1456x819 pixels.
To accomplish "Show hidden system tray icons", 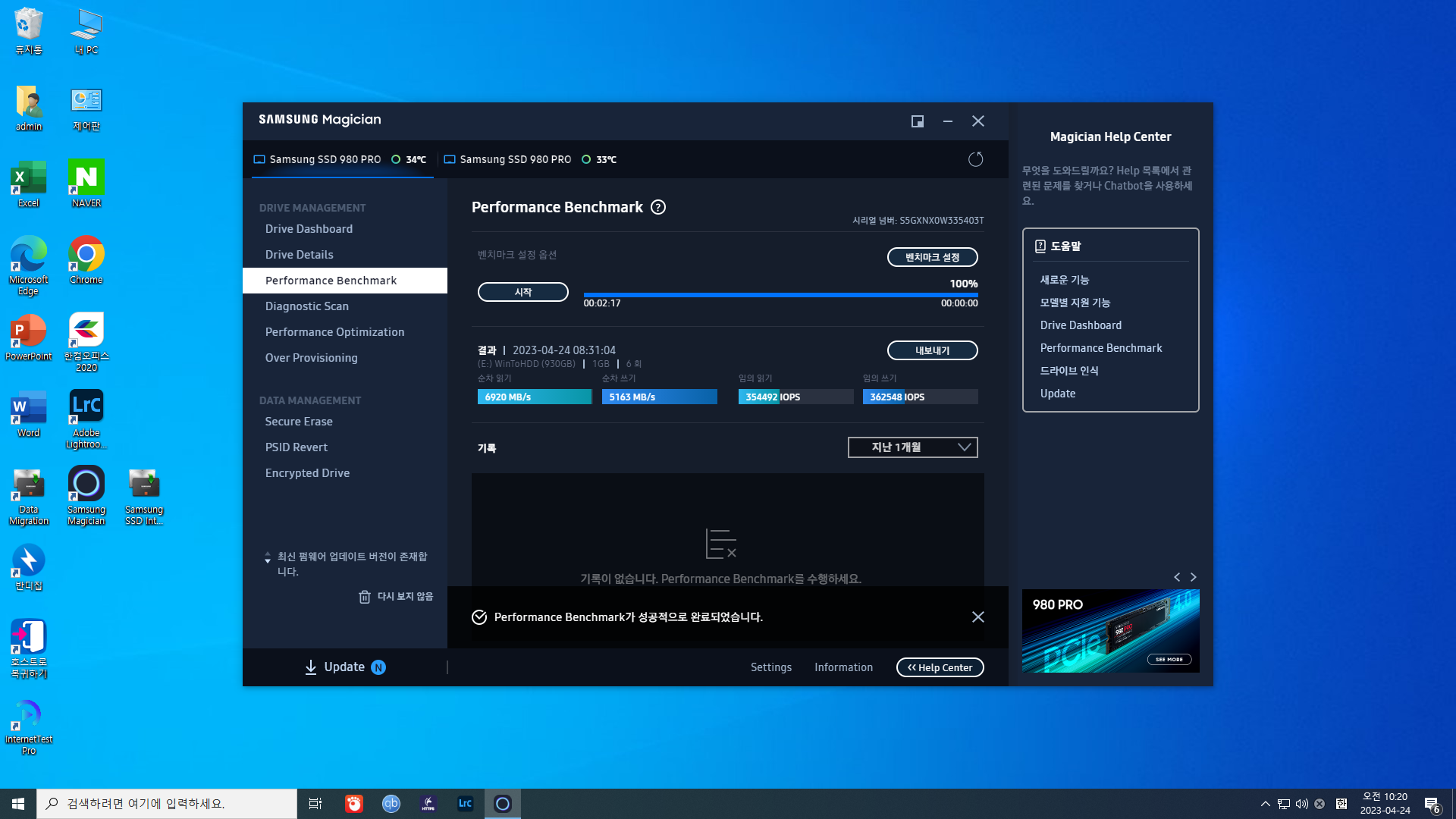I will [x=1265, y=804].
